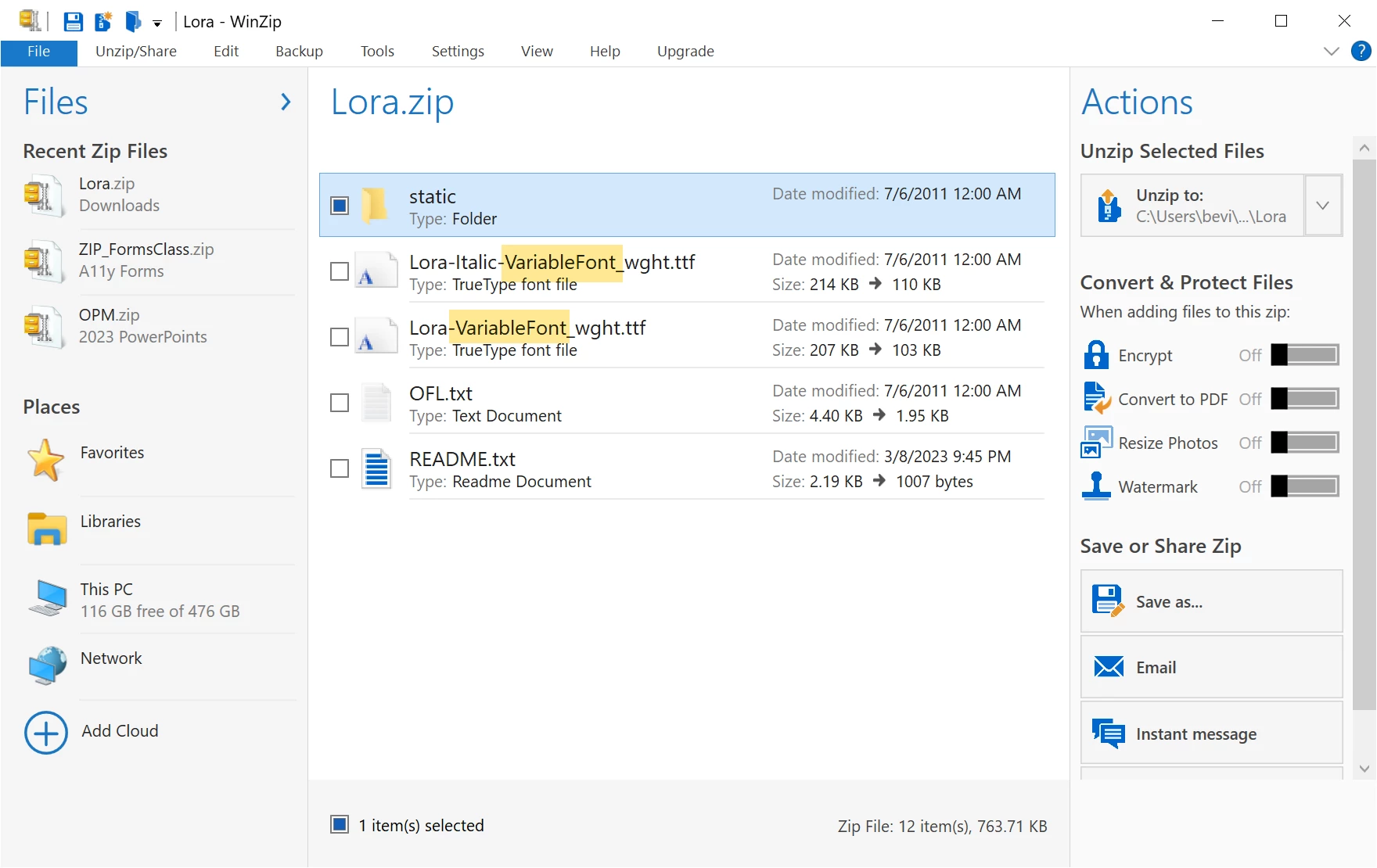Viewport: 1377px width, 868px height.
Task: Click the OFL.txt document icon
Action: click(x=376, y=402)
